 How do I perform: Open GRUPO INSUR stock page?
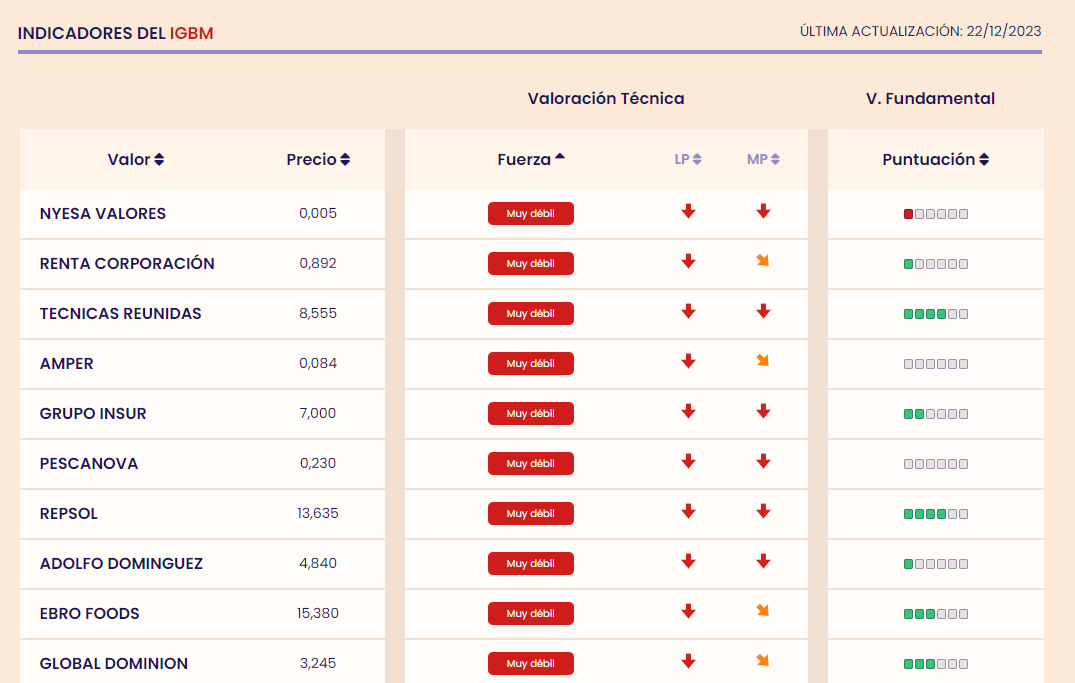point(93,414)
